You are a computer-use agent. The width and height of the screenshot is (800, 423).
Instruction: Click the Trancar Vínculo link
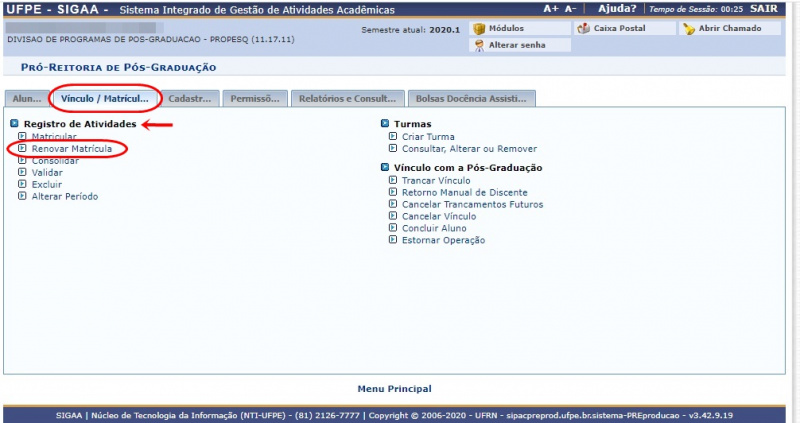tap(436, 181)
